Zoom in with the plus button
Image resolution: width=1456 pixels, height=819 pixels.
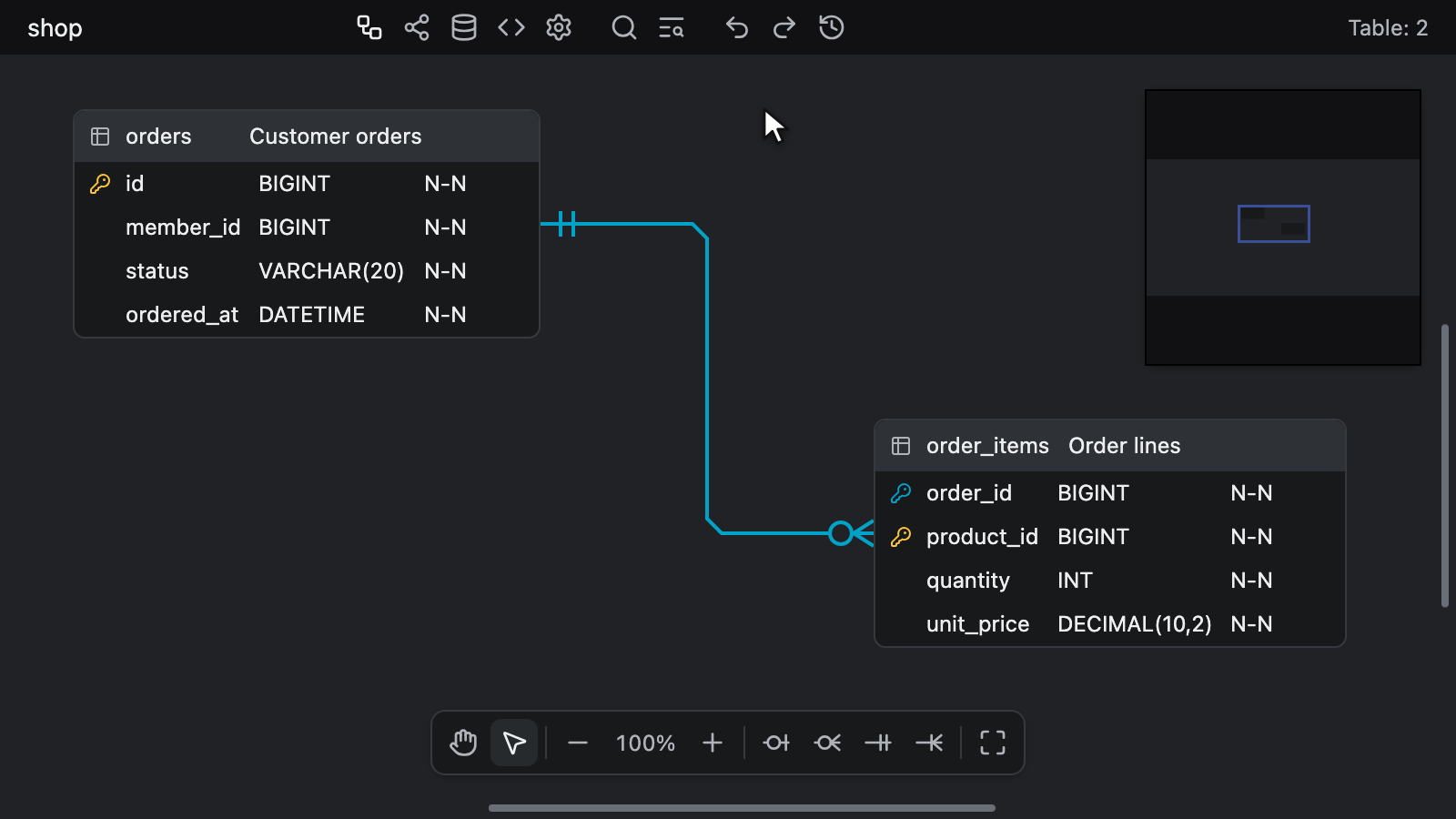tap(713, 743)
